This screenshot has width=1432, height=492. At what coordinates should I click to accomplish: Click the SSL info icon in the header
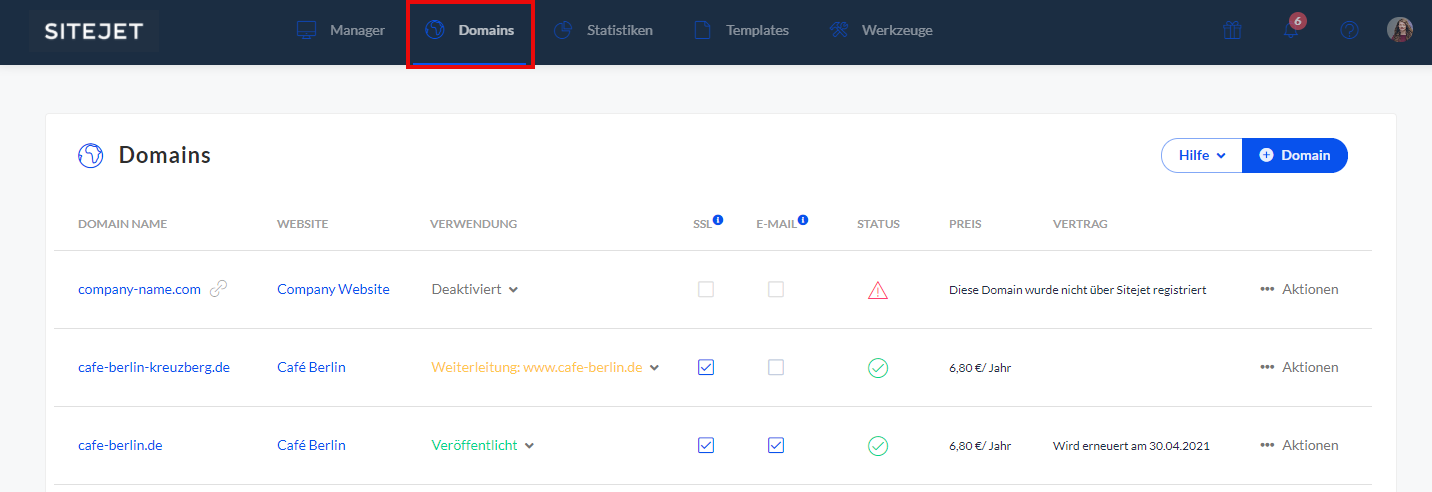click(718, 220)
